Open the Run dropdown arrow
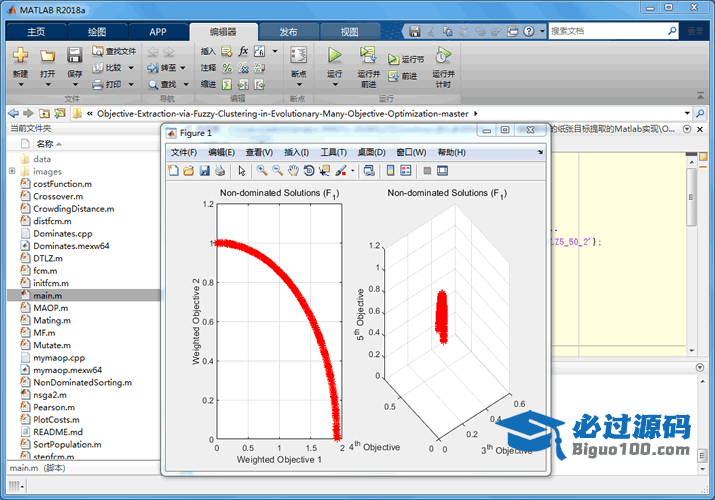The image size is (715, 500). tap(335, 85)
